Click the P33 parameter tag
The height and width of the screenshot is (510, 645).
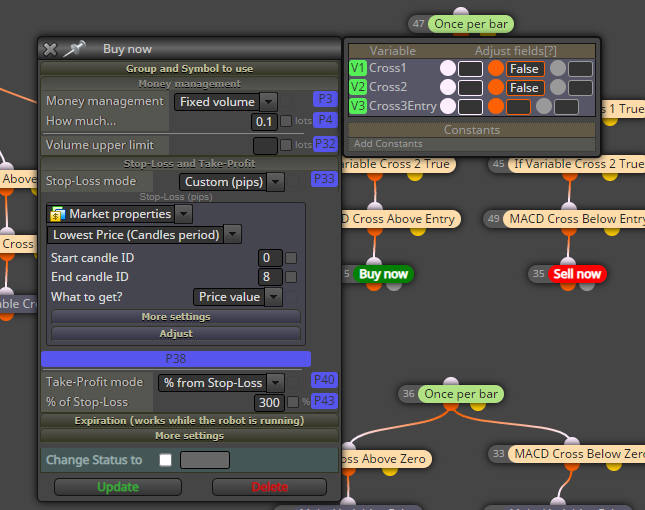coord(324,179)
